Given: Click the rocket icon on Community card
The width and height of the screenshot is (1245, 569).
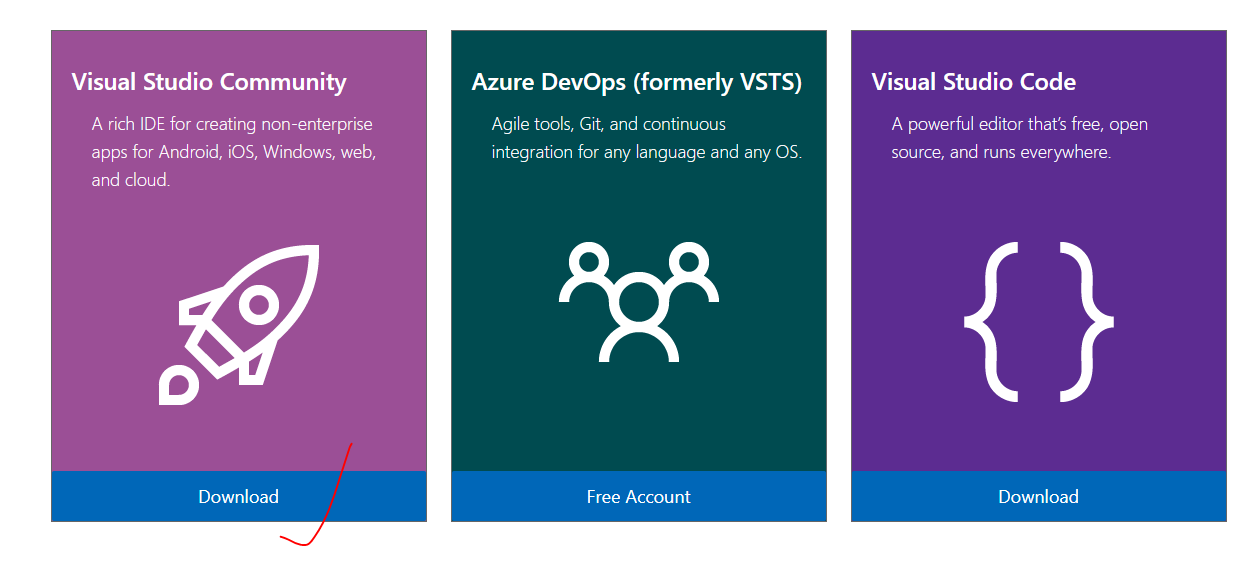Looking at the screenshot, I should pyautogui.click(x=239, y=324).
